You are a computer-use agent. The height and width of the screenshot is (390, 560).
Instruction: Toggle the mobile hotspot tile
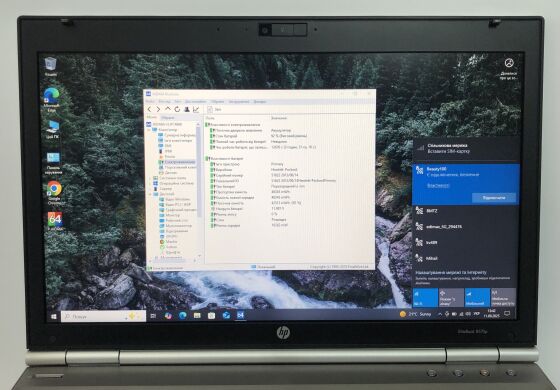504,298
